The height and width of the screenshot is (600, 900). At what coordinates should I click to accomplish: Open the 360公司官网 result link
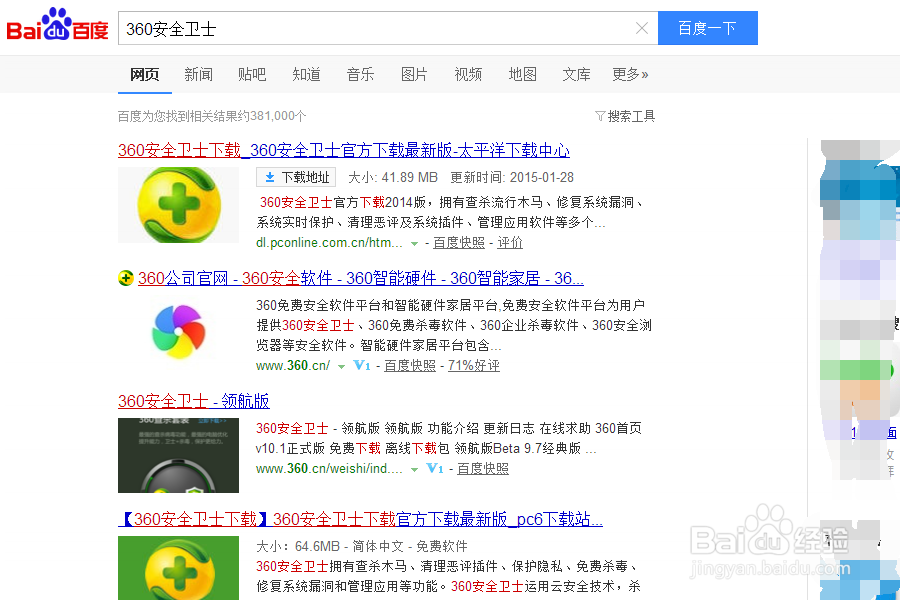[361, 278]
